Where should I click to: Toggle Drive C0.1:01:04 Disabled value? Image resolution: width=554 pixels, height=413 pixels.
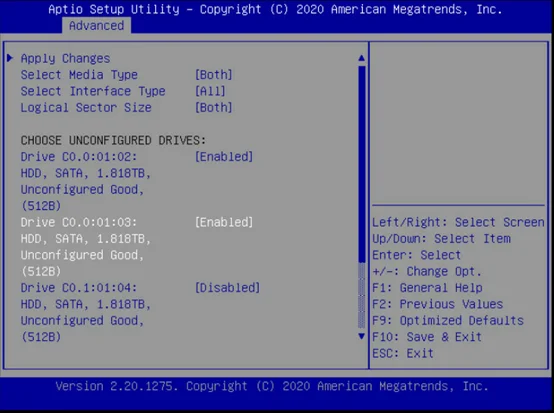tap(228, 288)
